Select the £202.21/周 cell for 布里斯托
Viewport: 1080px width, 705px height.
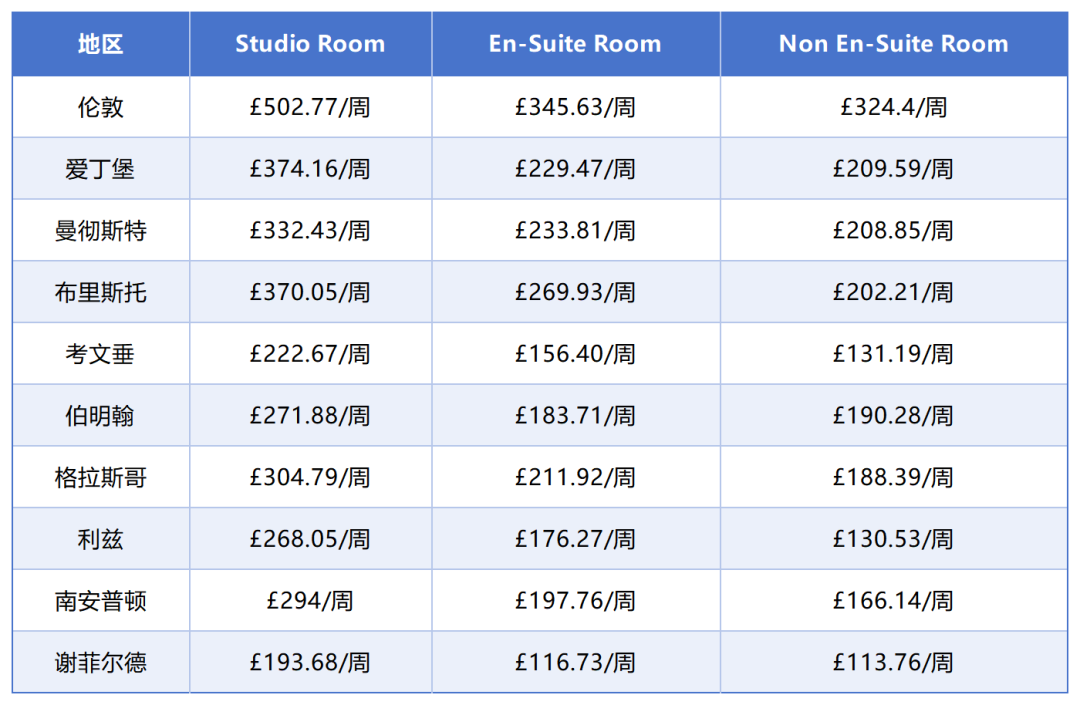coord(893,292)
